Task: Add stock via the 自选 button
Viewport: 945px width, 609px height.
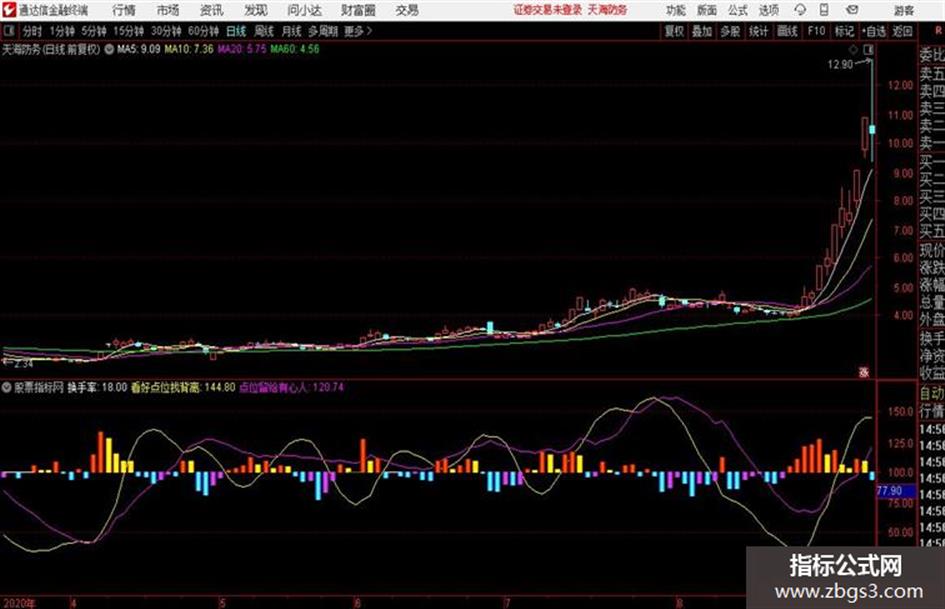Action: pos(874,31)
